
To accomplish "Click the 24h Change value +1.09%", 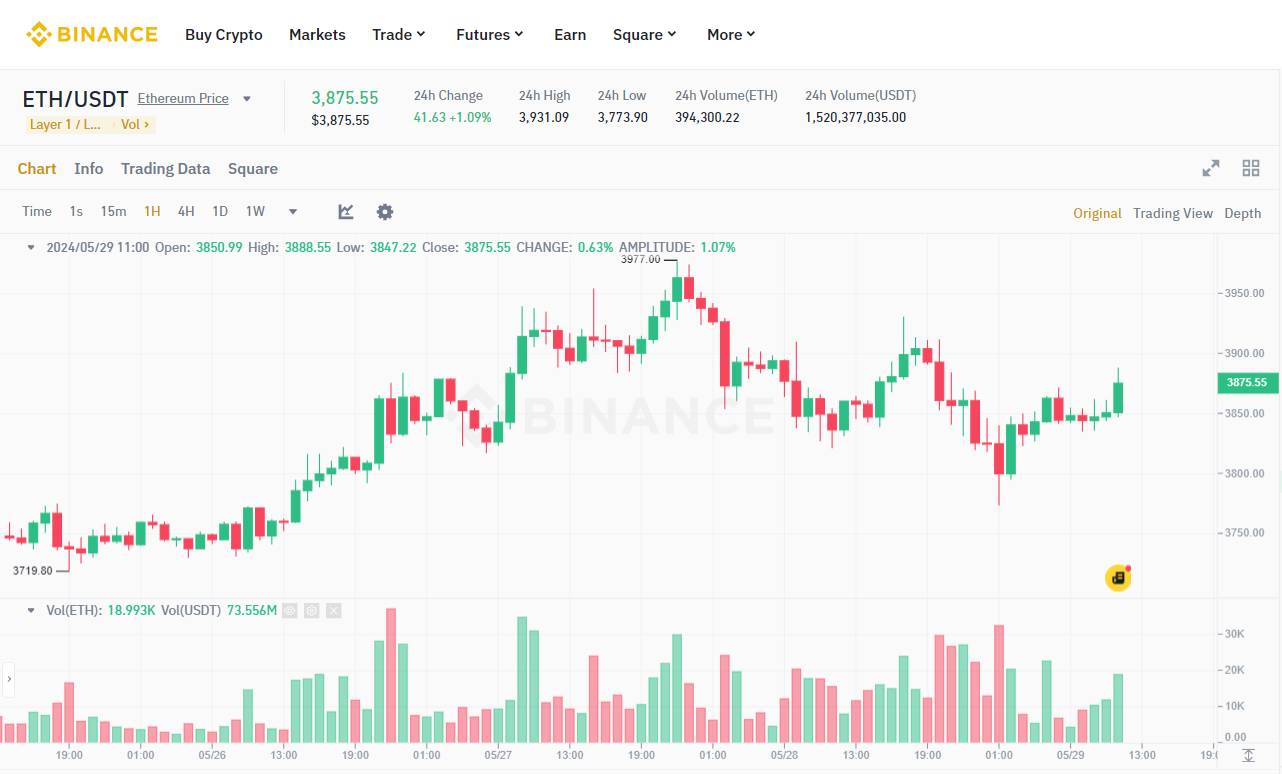I will 471,117.
